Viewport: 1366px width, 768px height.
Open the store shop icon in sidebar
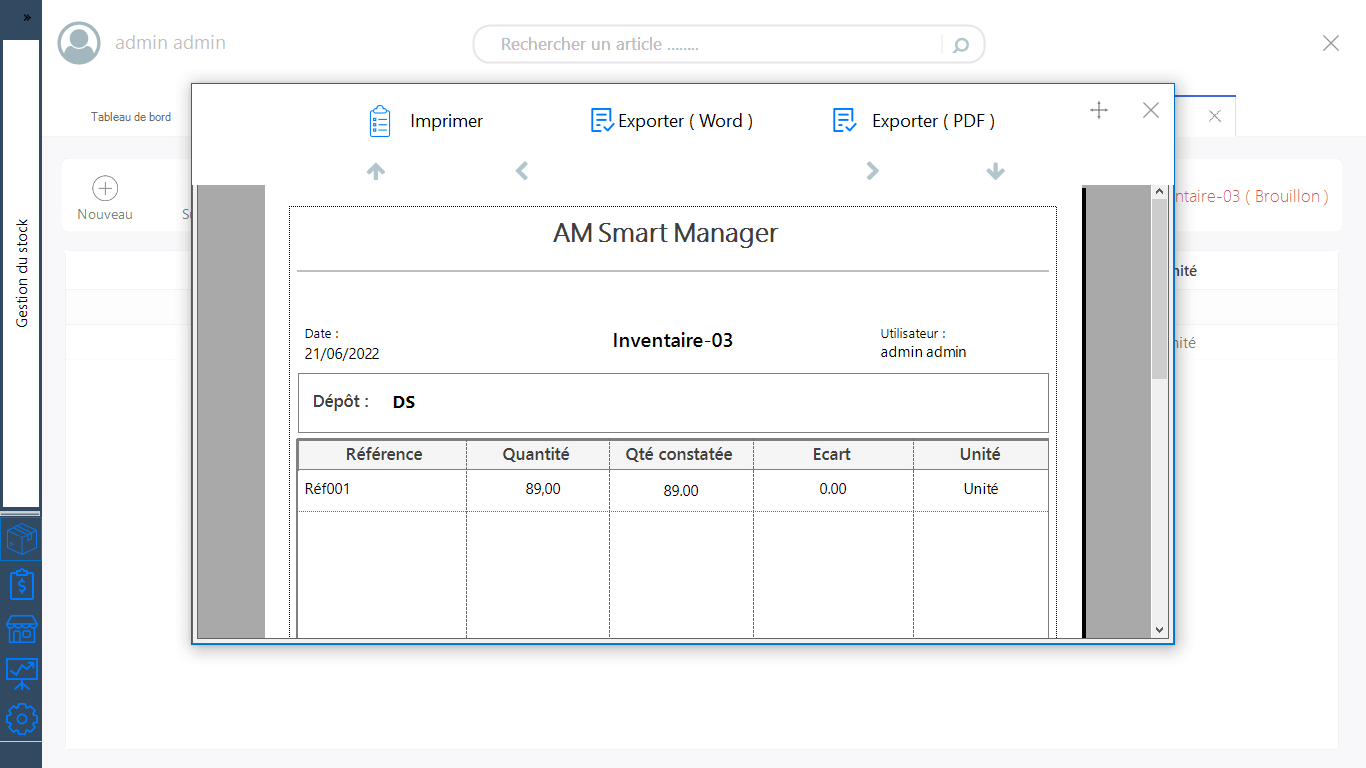[21, 629]
